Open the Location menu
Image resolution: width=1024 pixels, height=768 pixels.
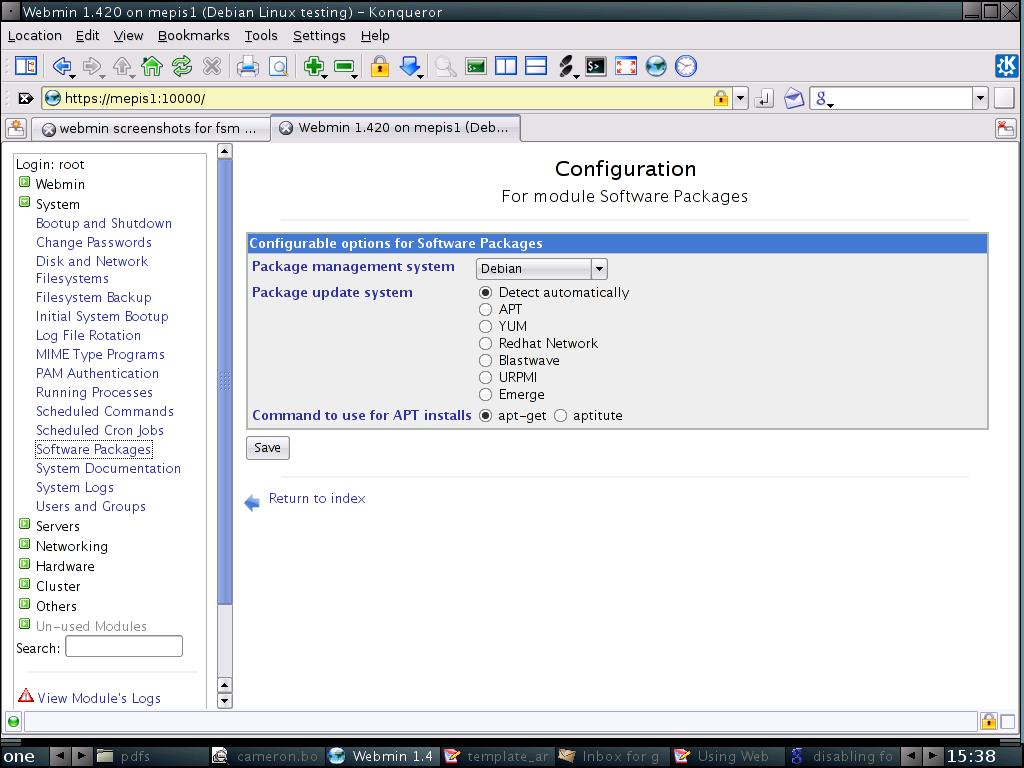35,35
